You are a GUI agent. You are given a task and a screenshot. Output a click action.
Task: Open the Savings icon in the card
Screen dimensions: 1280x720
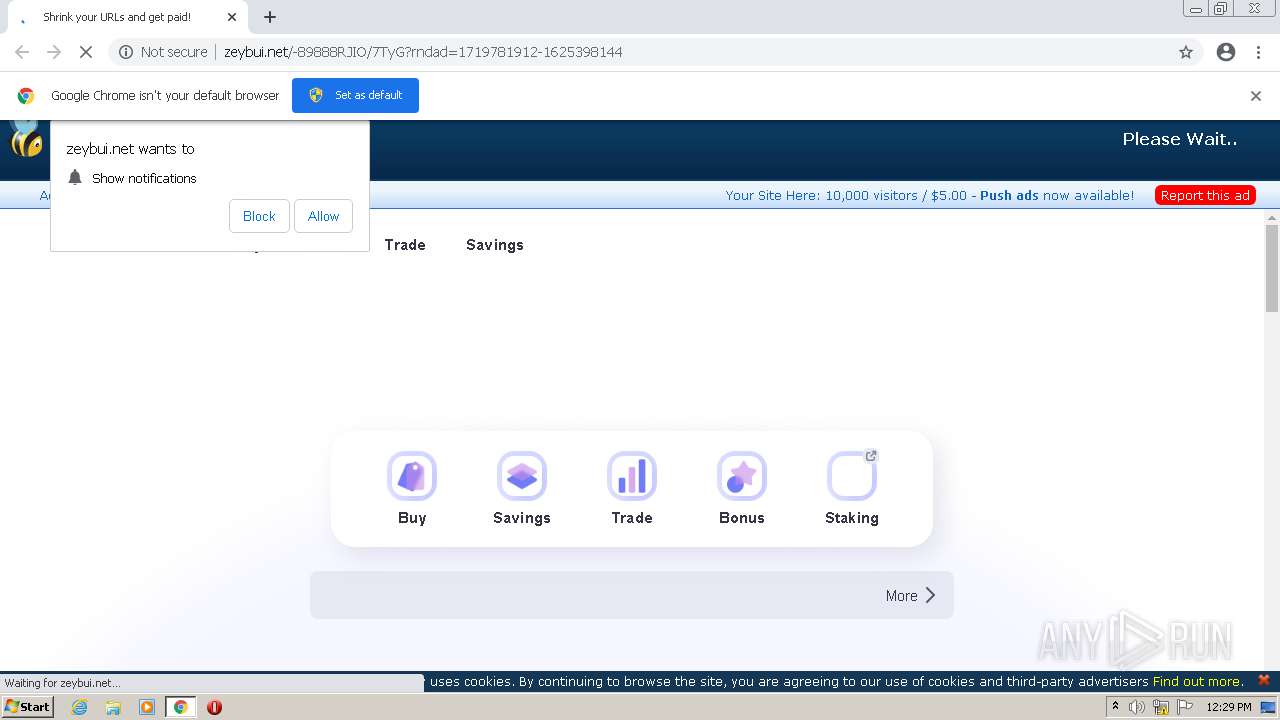click(522, 476)
